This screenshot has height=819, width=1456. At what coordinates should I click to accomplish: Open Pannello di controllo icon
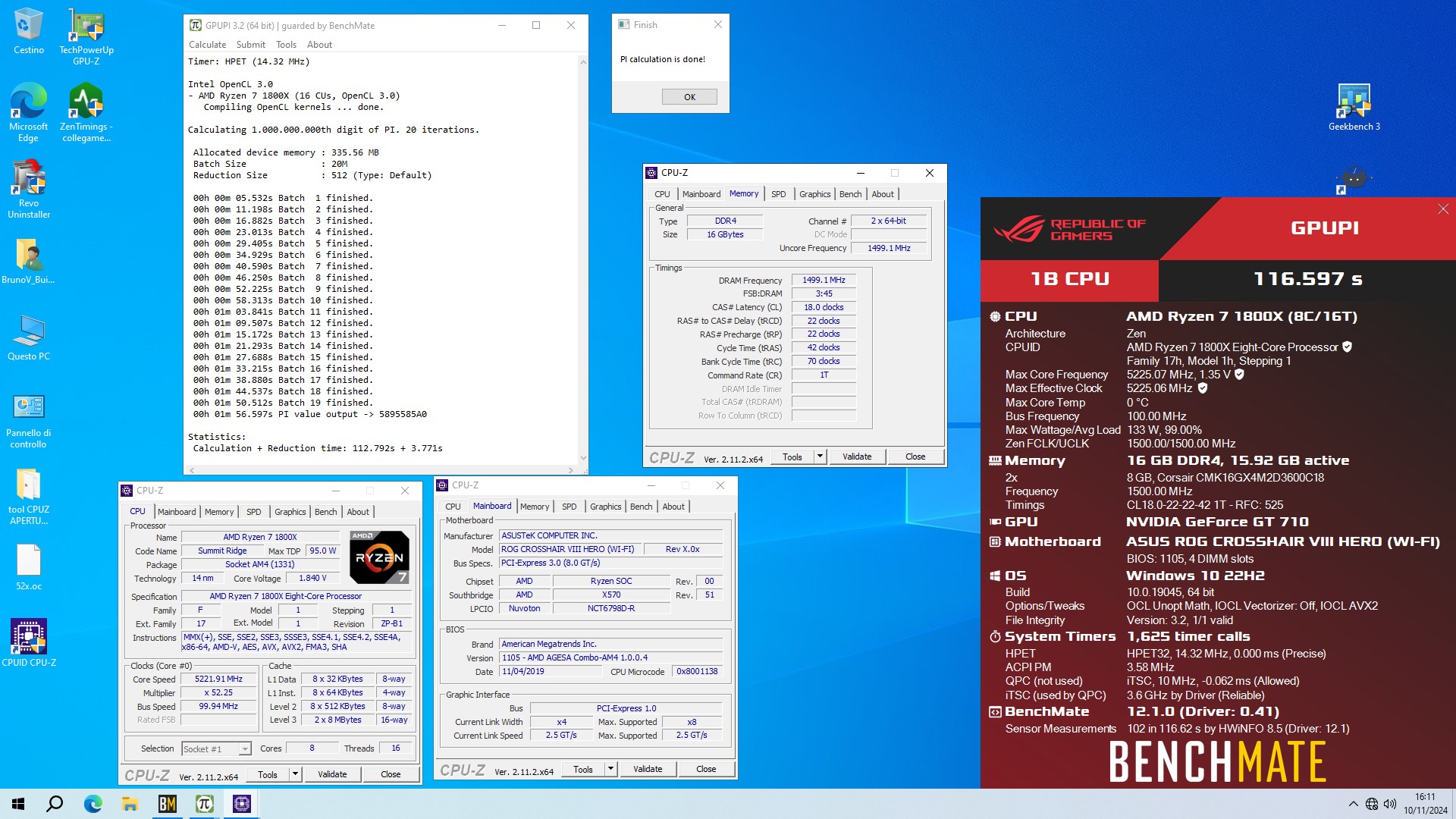pyautogui.click(x=29, y=420)
